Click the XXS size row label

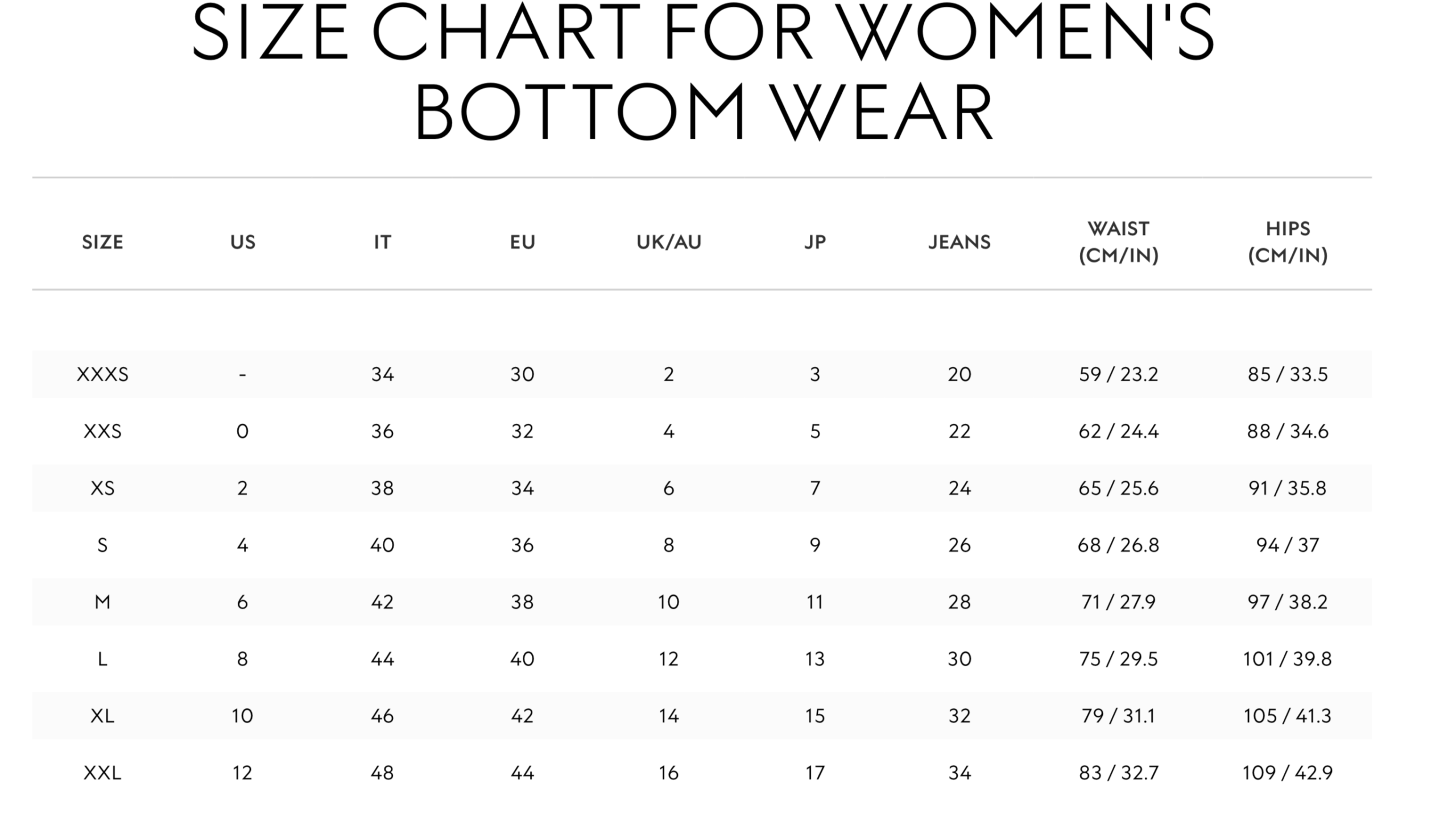(102, 431)
